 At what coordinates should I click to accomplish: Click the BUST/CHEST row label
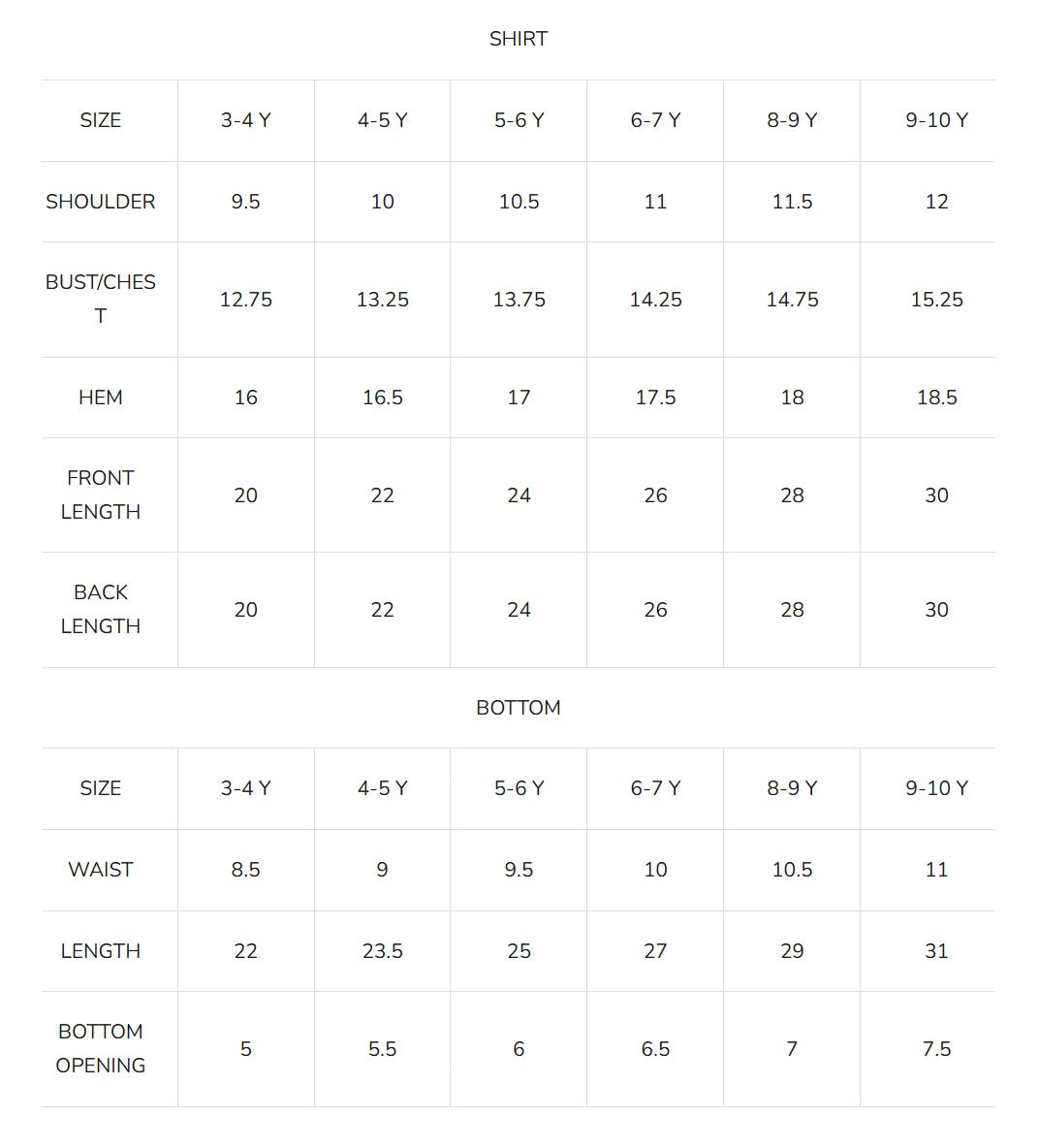click(x=100, y=299)
